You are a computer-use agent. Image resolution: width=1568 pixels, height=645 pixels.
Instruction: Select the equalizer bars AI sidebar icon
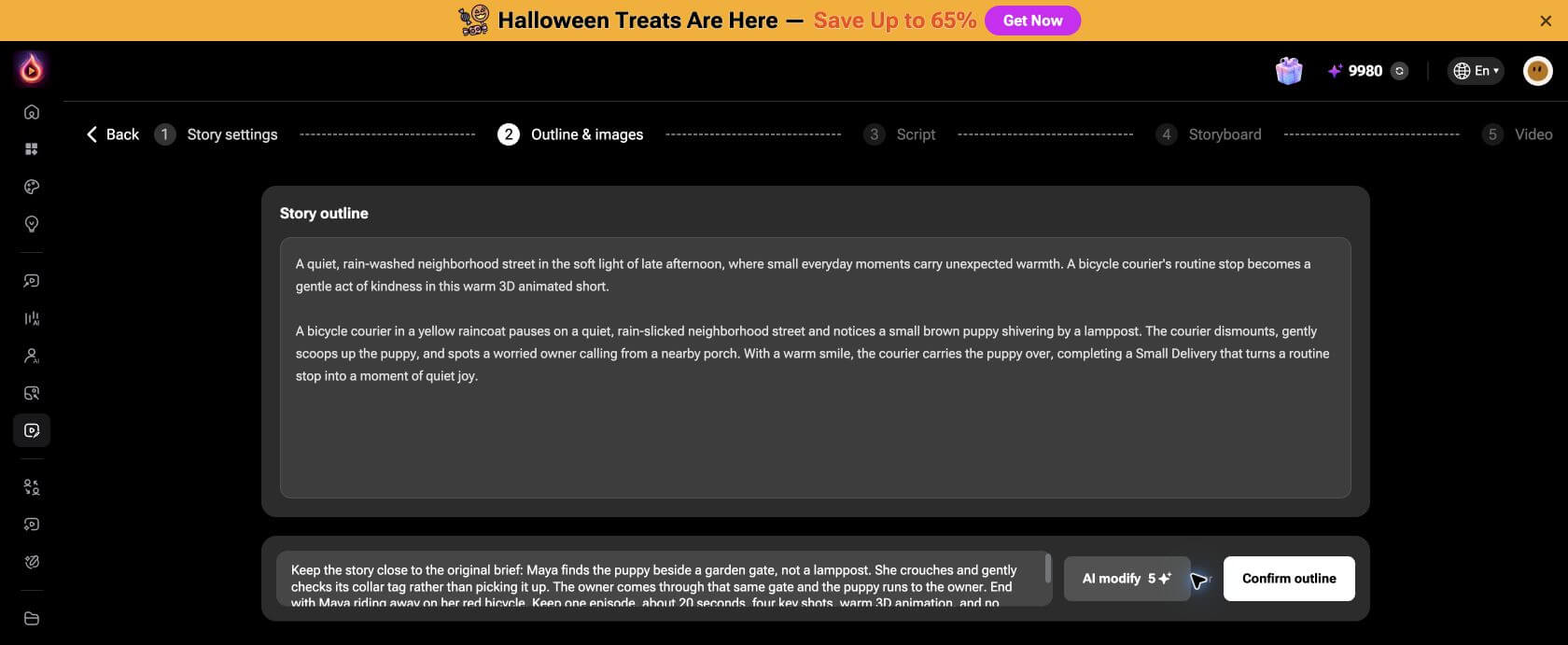(x=32, y=318)
